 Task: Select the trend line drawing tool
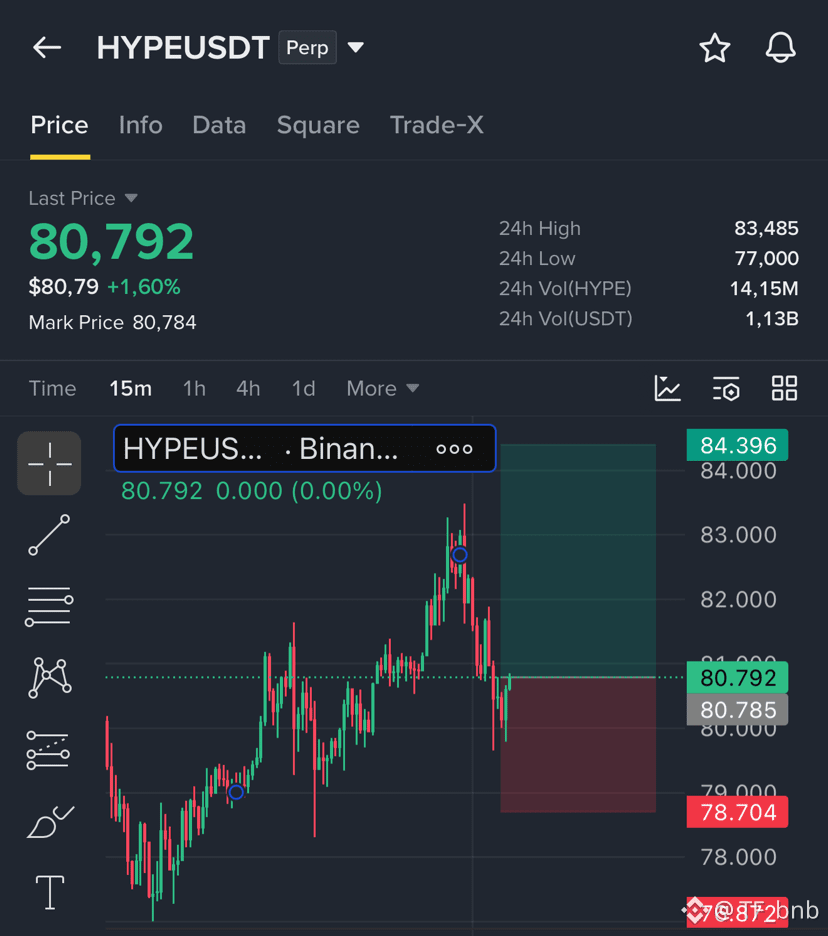[49, 535]
